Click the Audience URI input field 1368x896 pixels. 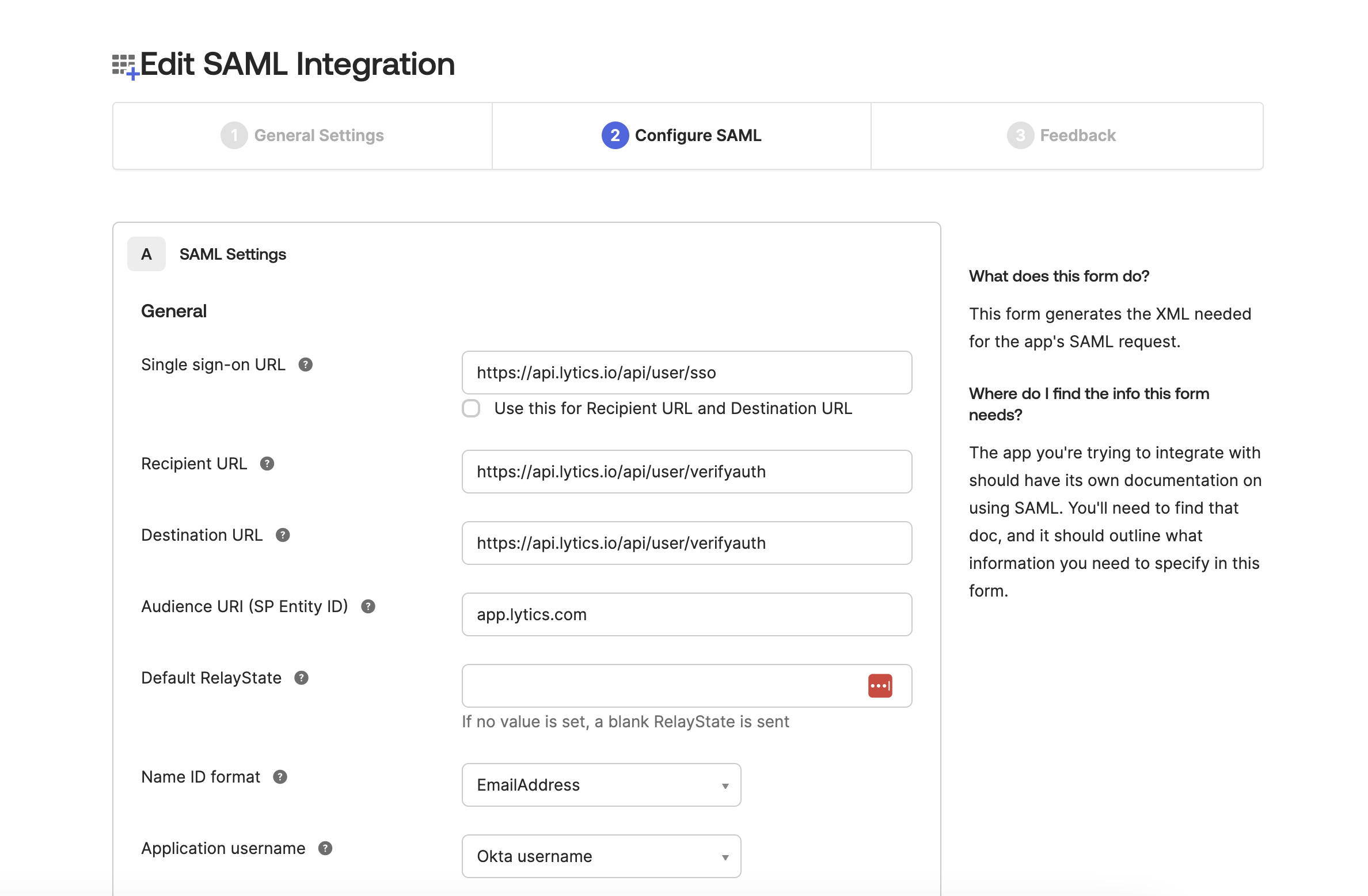687,614
